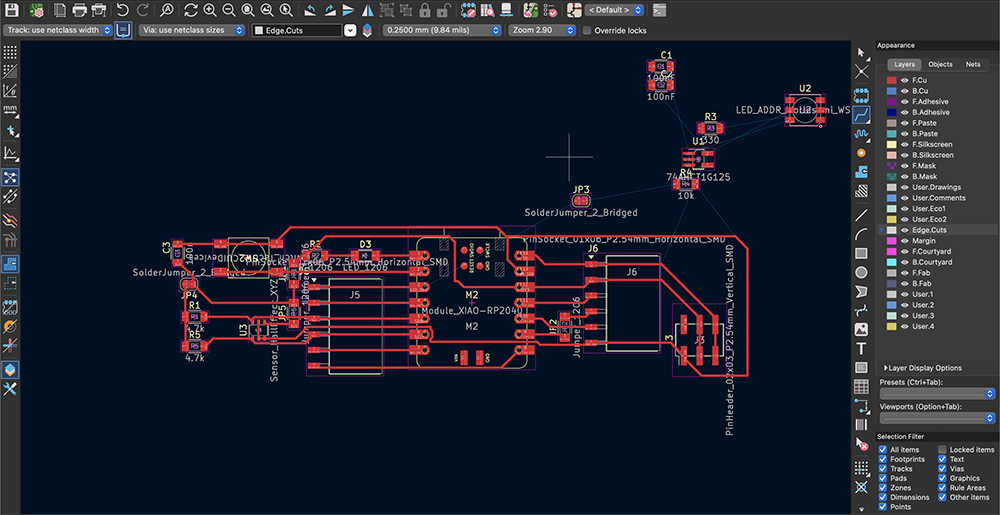Viewport: 1000px width, 515px height.
Task: Uncheck Vias selection filter
Action: 943,469
